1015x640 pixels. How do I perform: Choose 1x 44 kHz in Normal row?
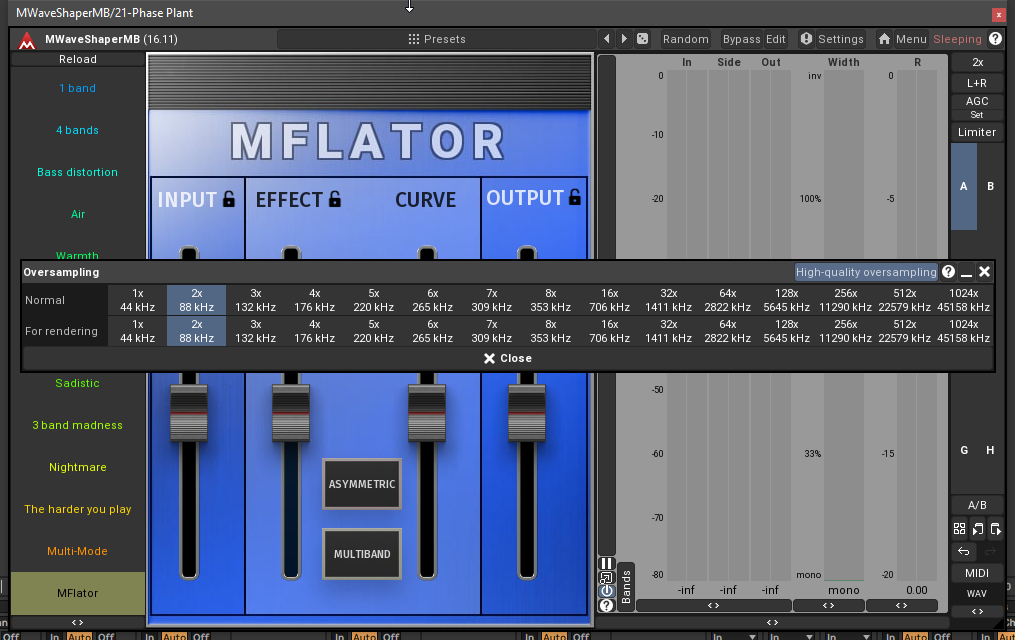point(137,300)
